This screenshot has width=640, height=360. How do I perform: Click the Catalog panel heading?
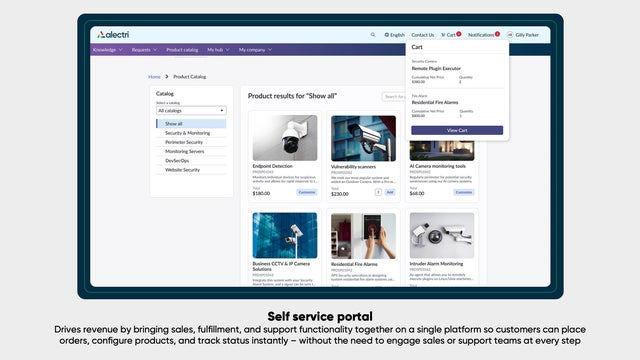[x=165, y=93]
